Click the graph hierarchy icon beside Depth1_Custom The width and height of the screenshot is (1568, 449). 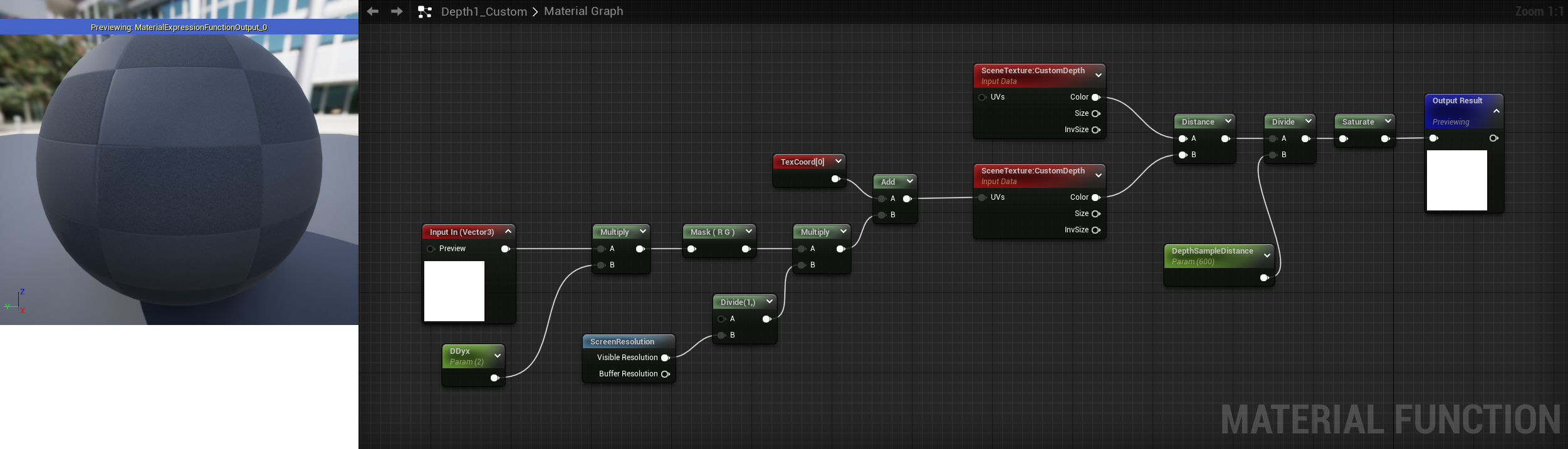point(425,12)
